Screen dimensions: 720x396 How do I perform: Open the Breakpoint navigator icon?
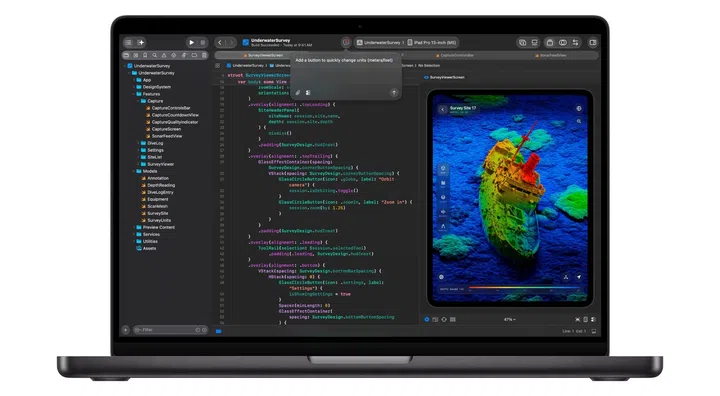pyautogui.click(x=194, y=55)
